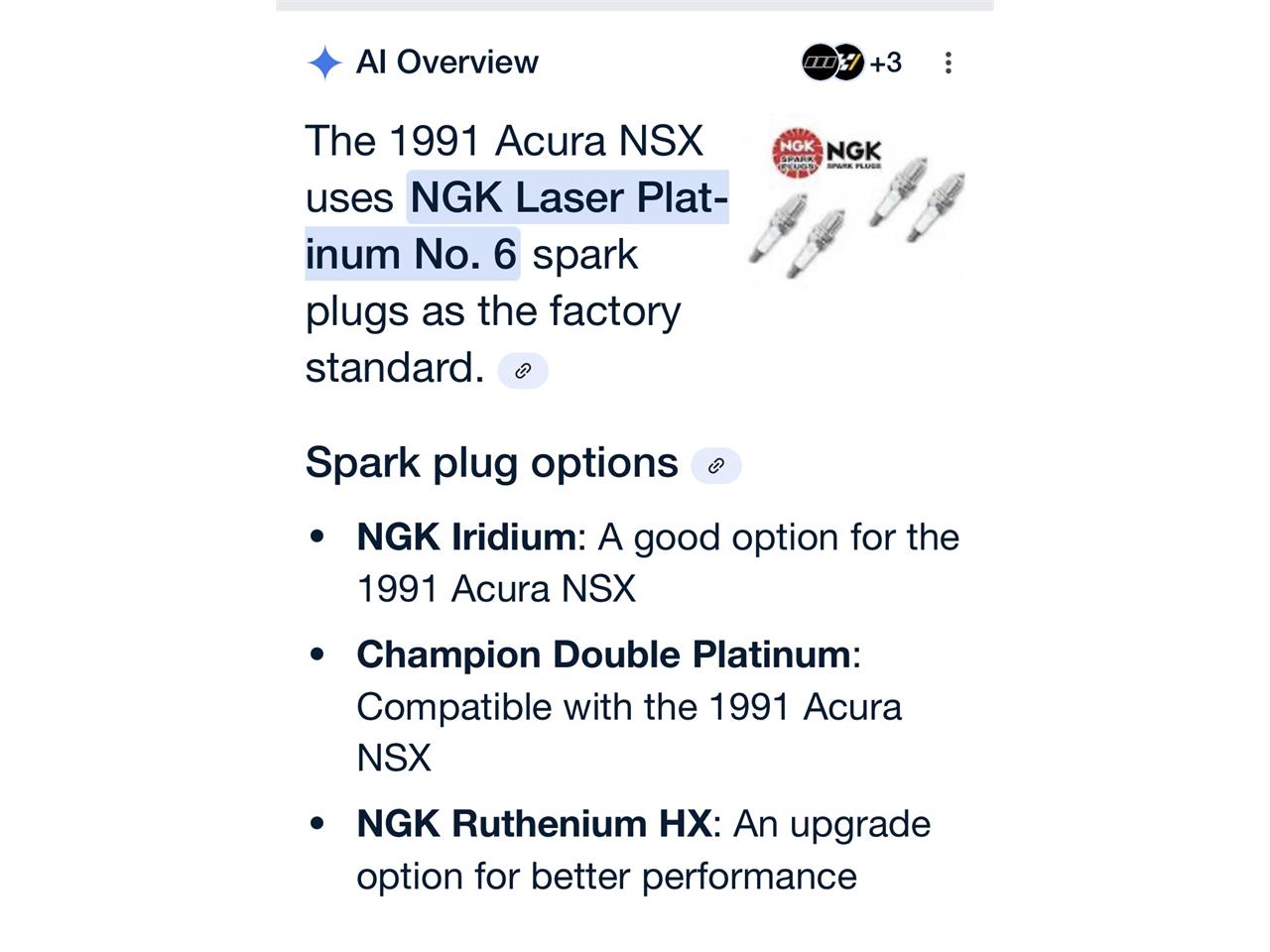Show the +3 additional sources
This screenshot has width=1270, height=952.
coord(885,62)
